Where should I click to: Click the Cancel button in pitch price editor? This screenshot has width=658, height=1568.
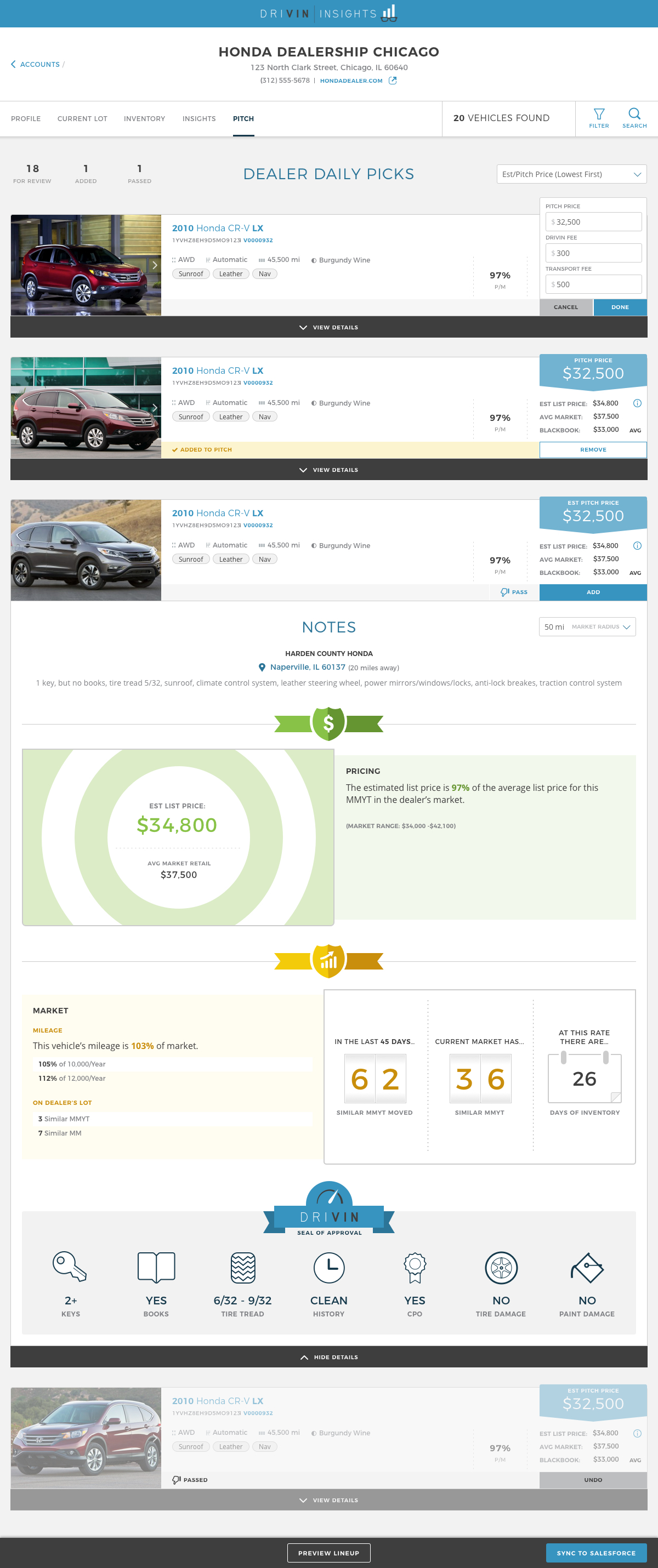(566, 307)
